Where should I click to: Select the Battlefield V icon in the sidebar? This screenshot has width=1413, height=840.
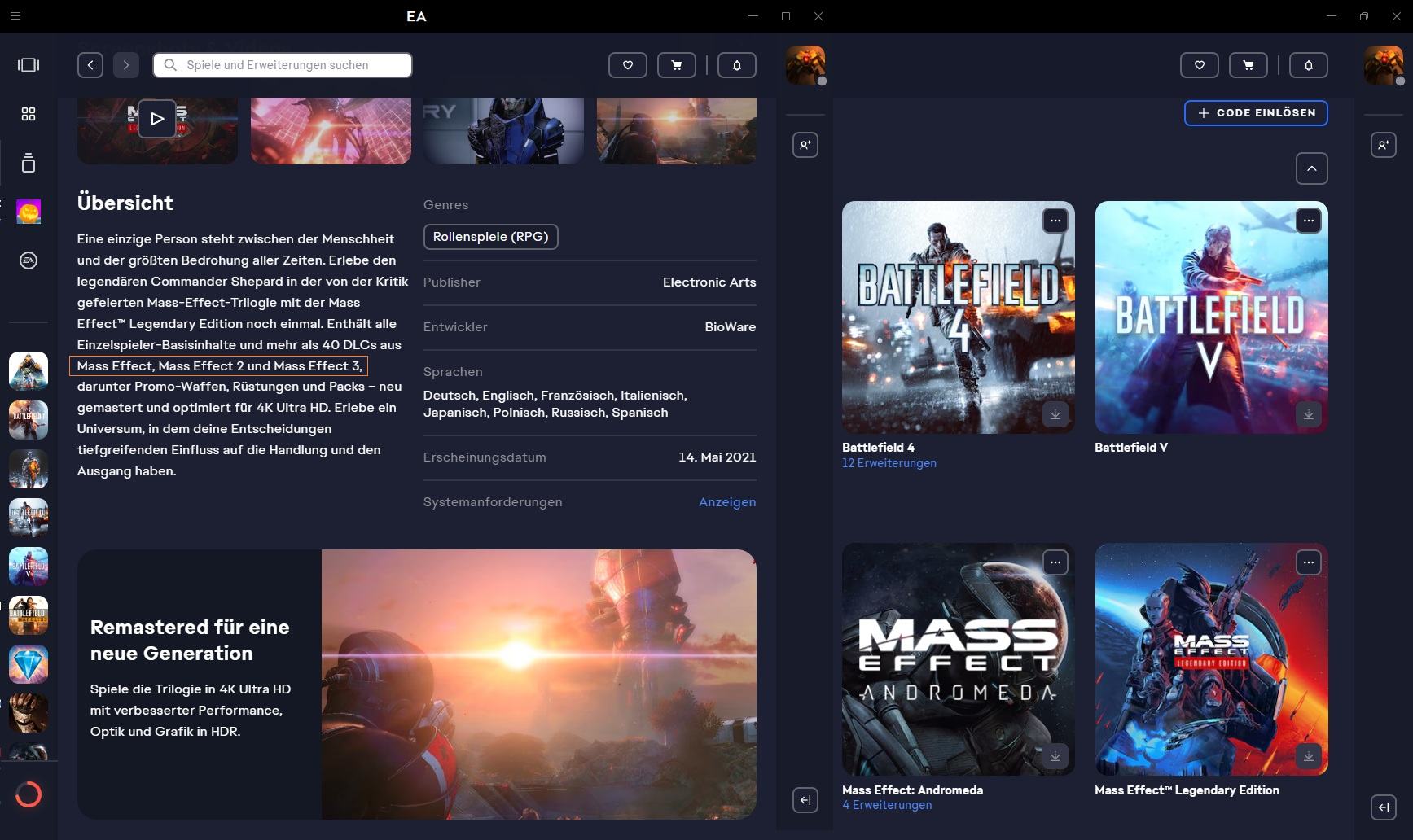click(x=29, y=567)
